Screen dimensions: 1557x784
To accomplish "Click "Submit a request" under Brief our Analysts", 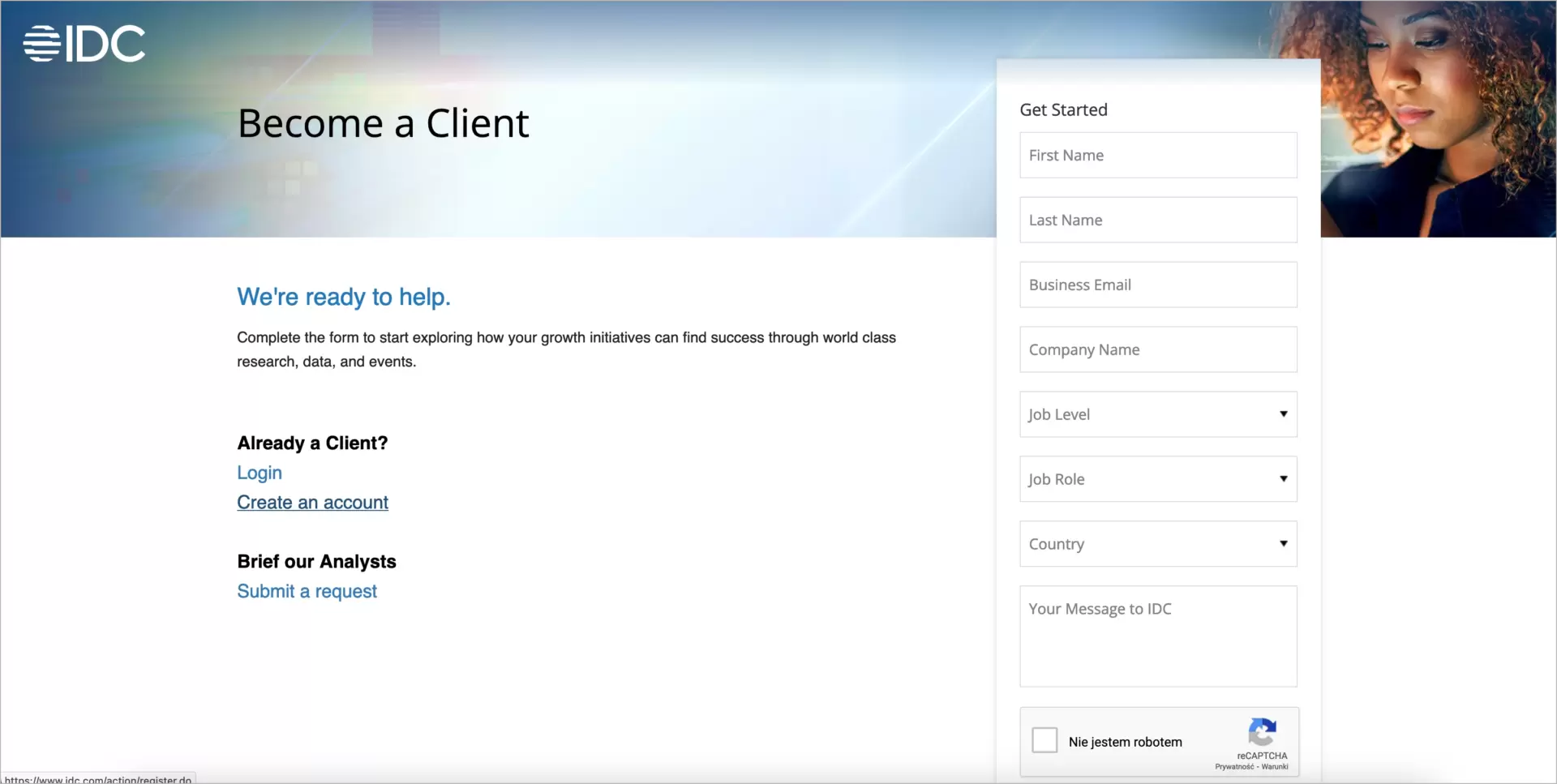I will tap(307, 591).
